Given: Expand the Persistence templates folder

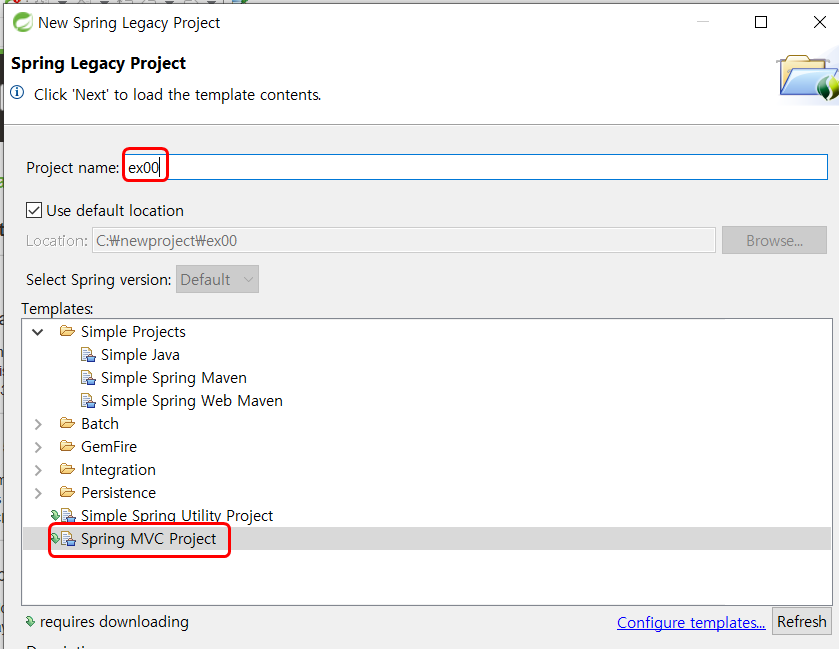Looking at the screenshot, I should point(38,493).
